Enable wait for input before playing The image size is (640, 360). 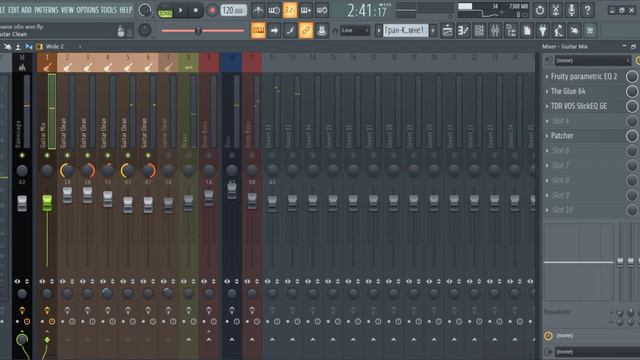point(273,10)
